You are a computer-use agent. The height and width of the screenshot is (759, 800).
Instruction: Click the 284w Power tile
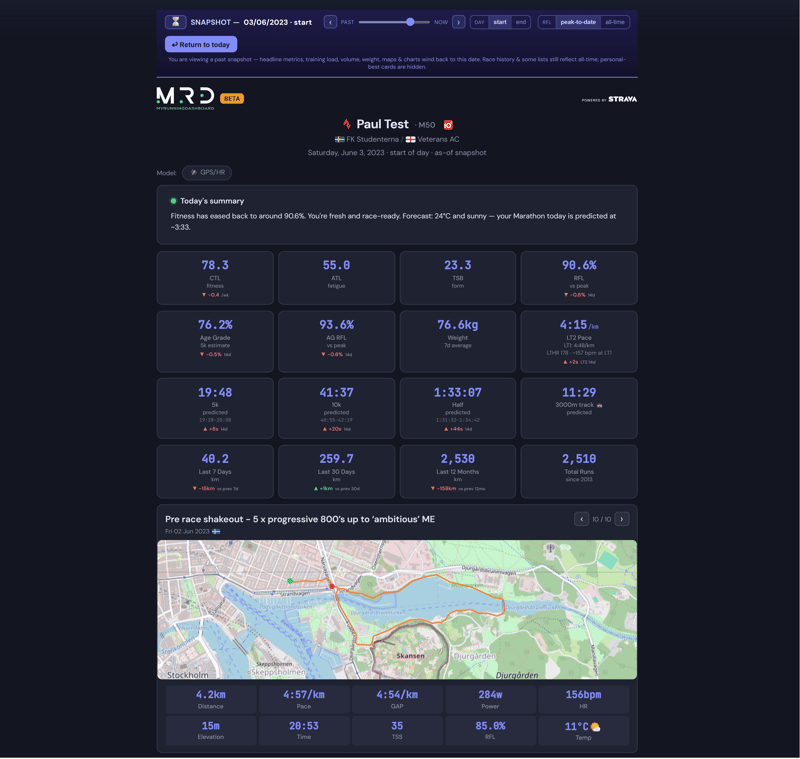[490, 699]
